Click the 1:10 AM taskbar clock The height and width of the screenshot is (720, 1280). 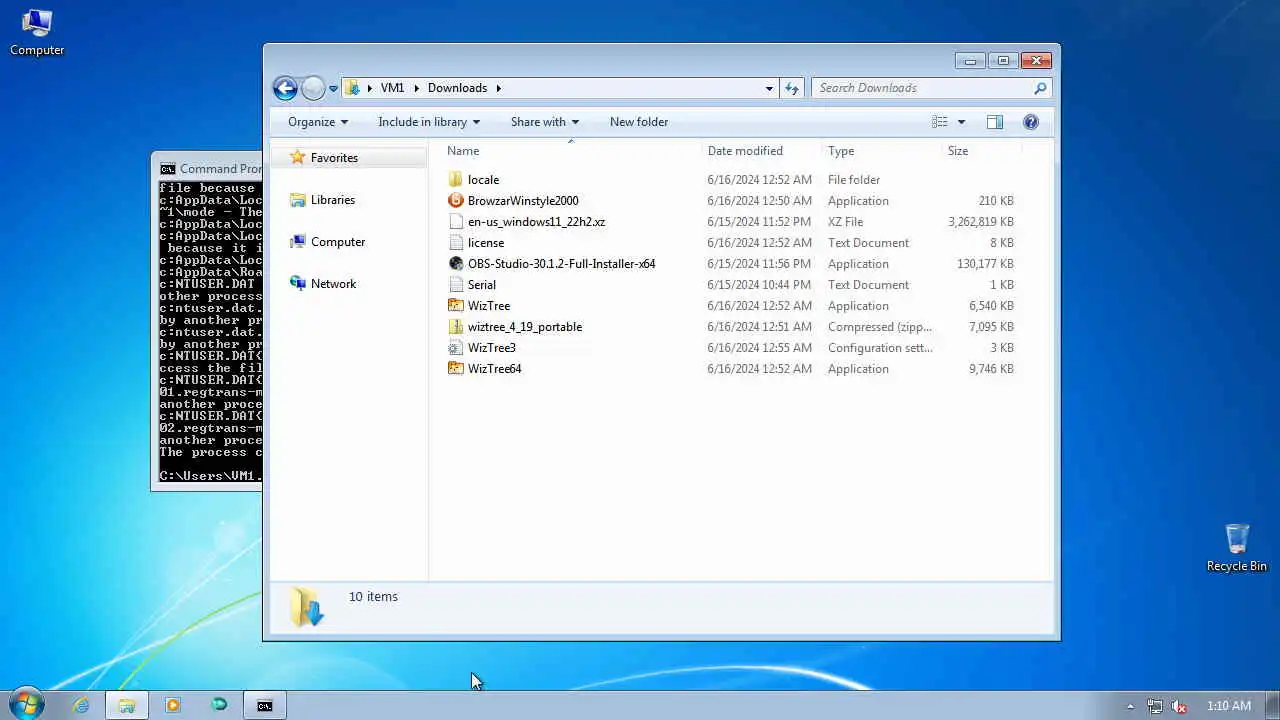(1229, 706)
